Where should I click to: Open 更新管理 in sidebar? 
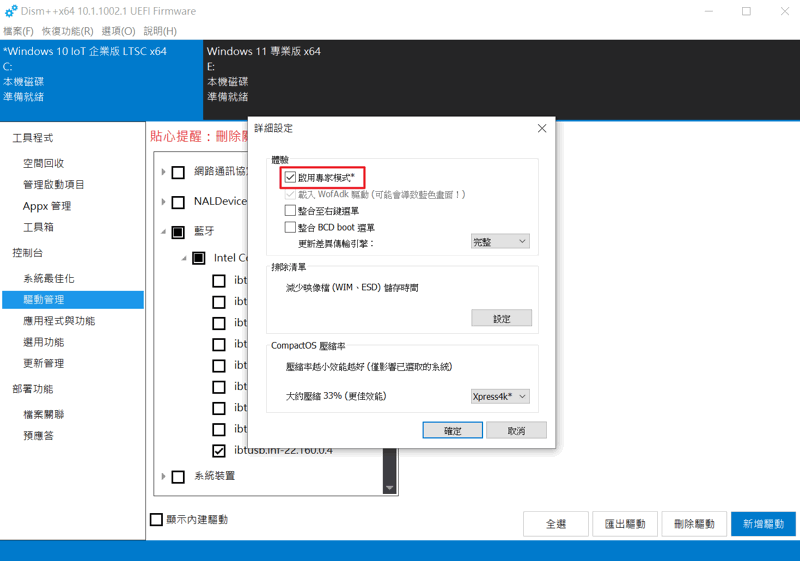44,364
